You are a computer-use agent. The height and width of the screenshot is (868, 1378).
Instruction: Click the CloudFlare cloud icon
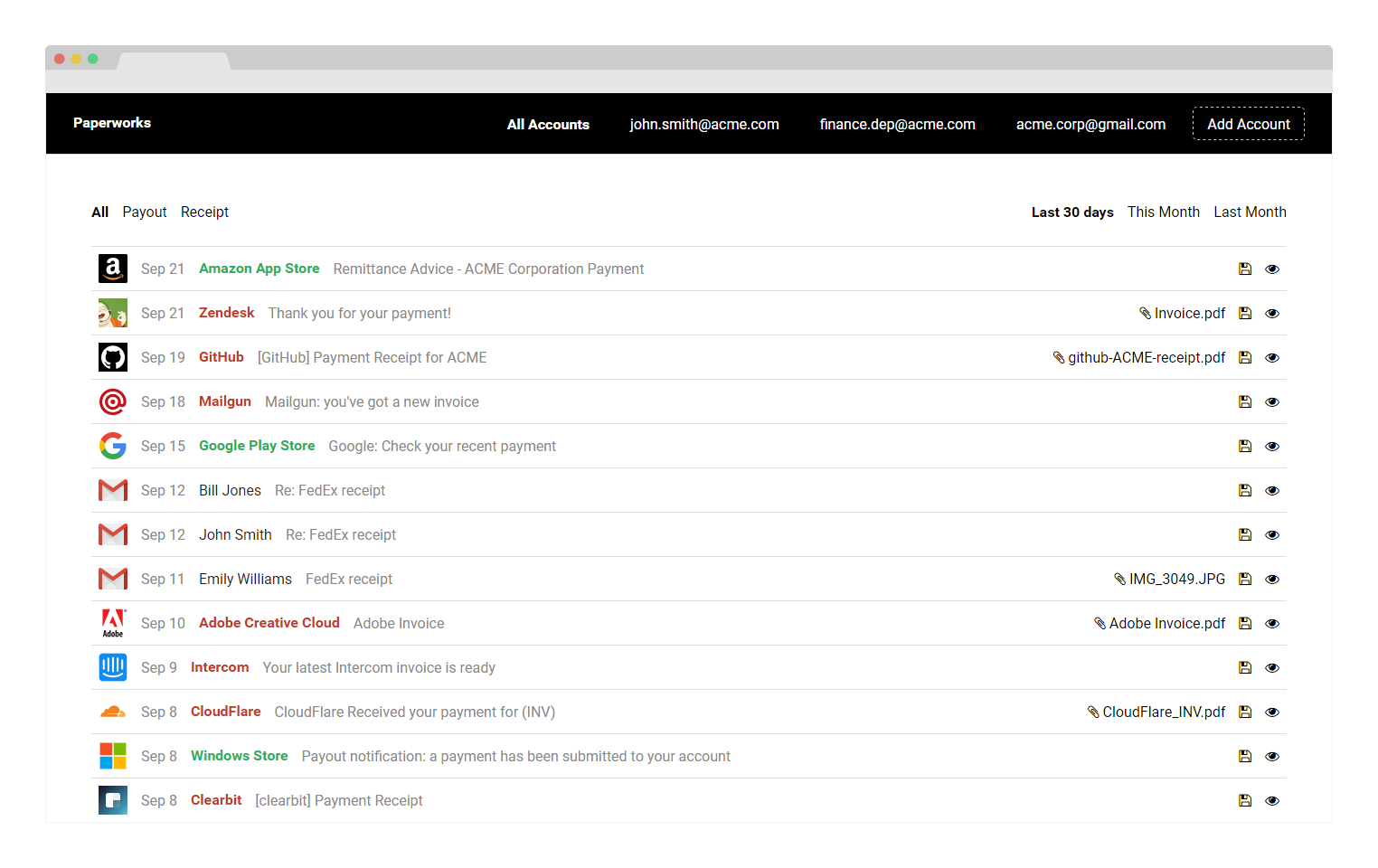pyautogui.click(x=113, y=712)
